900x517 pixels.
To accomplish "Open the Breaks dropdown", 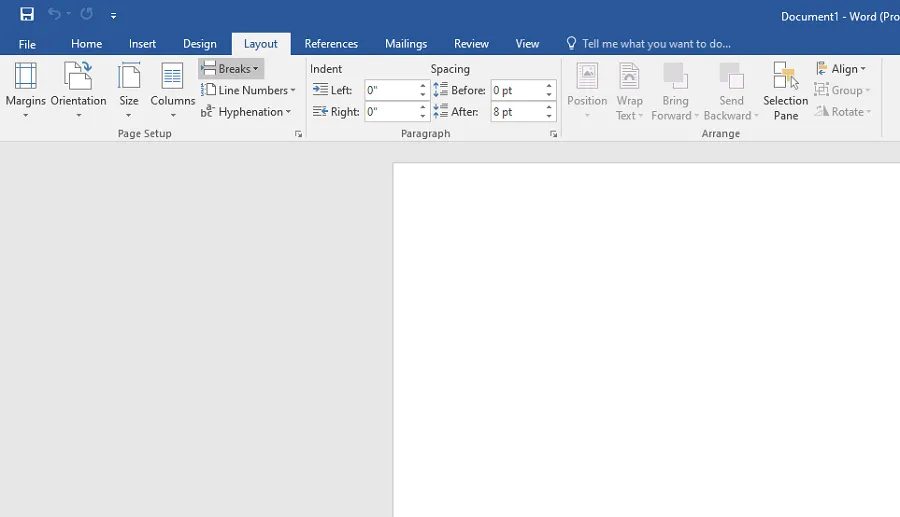I will 231,69.
